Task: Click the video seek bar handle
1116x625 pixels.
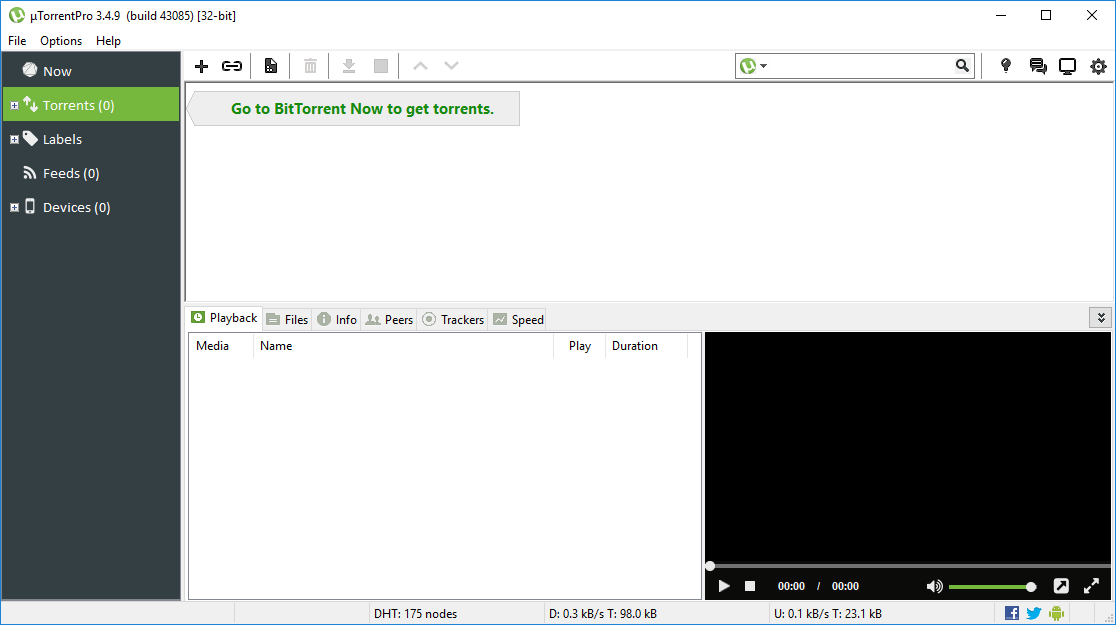Action: (x=710, y=567)
